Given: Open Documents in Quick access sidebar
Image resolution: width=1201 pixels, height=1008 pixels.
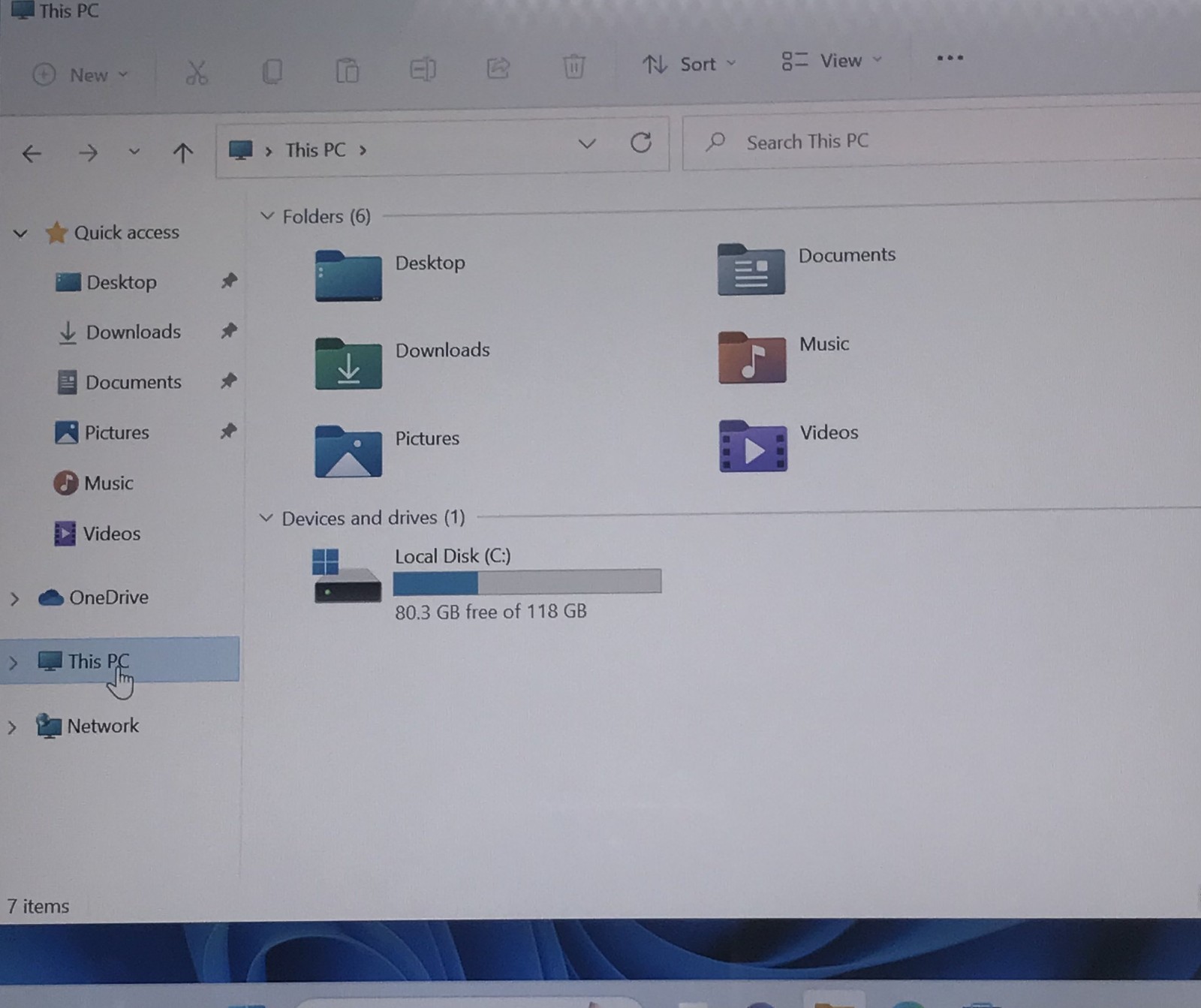Looking at the screenshot, I should [133, 382].
